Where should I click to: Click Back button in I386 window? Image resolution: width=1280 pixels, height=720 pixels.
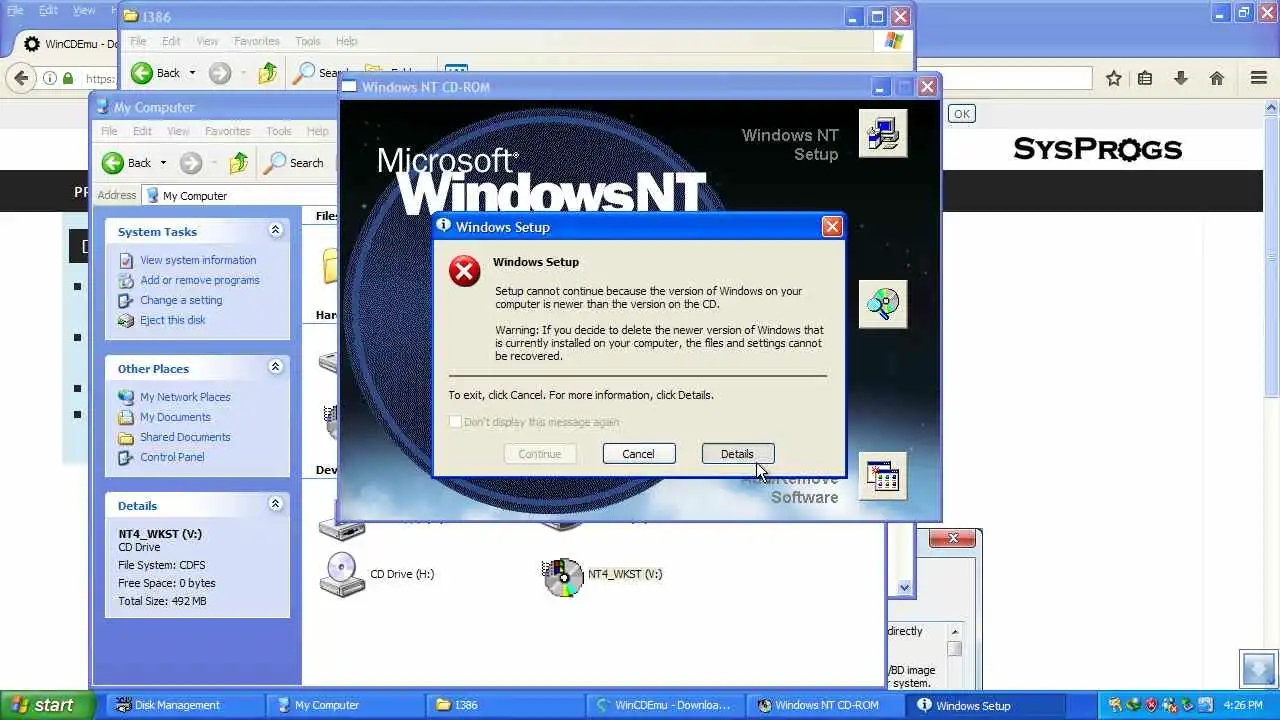pyautogui.click(x=156, y=73)
